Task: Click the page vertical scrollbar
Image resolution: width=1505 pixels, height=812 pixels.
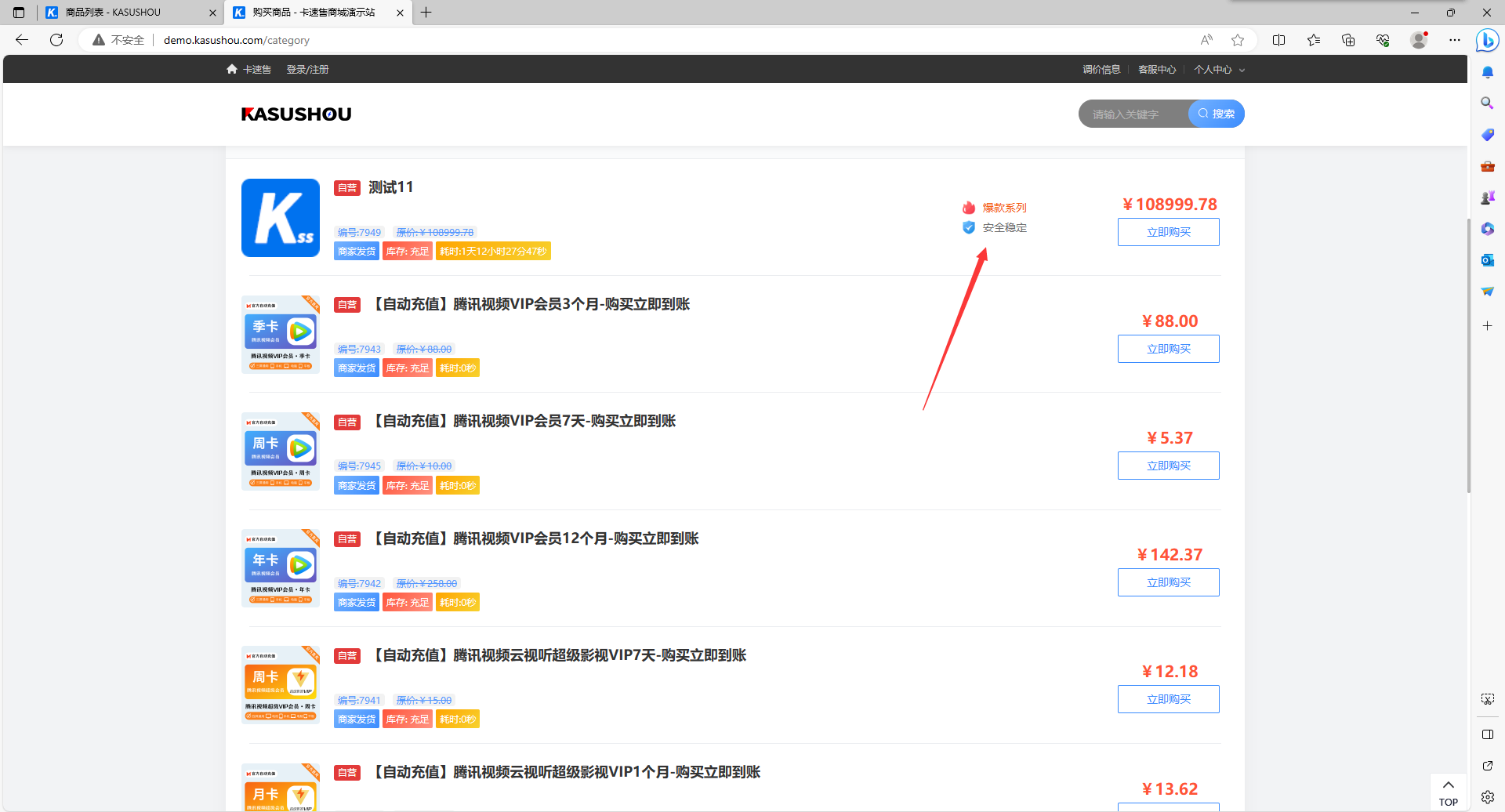Action: click(x=1469, y=356)
